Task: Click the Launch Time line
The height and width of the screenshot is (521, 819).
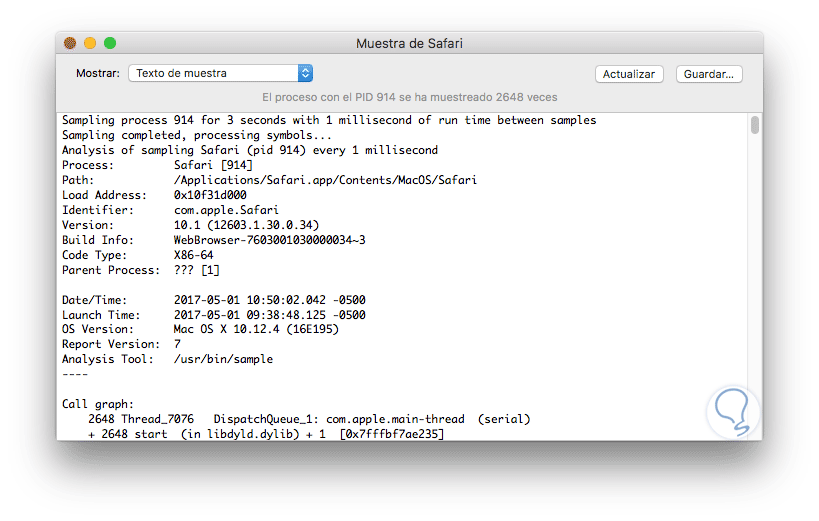Action: tap(213, 315)
